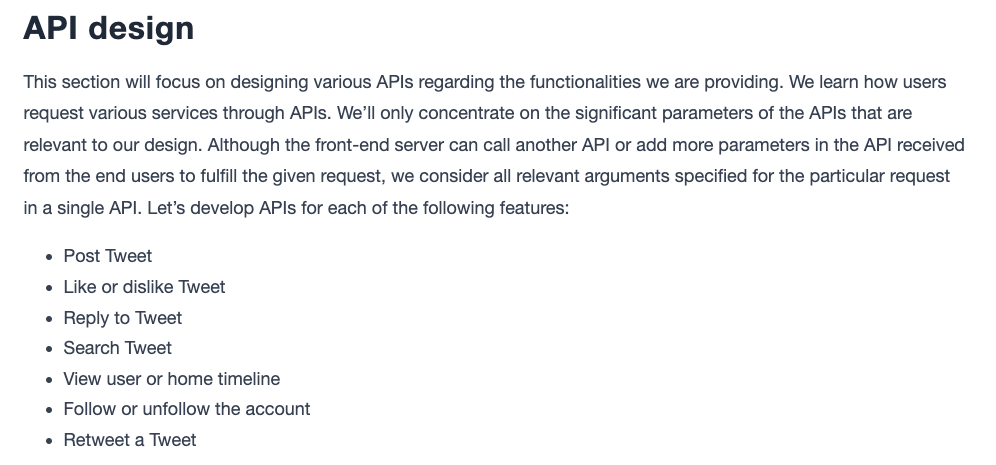Click the Retweet a Tweet item
The width and height of the screenshot is (996, 465).
pyautogui.click(x=130, y=440)
